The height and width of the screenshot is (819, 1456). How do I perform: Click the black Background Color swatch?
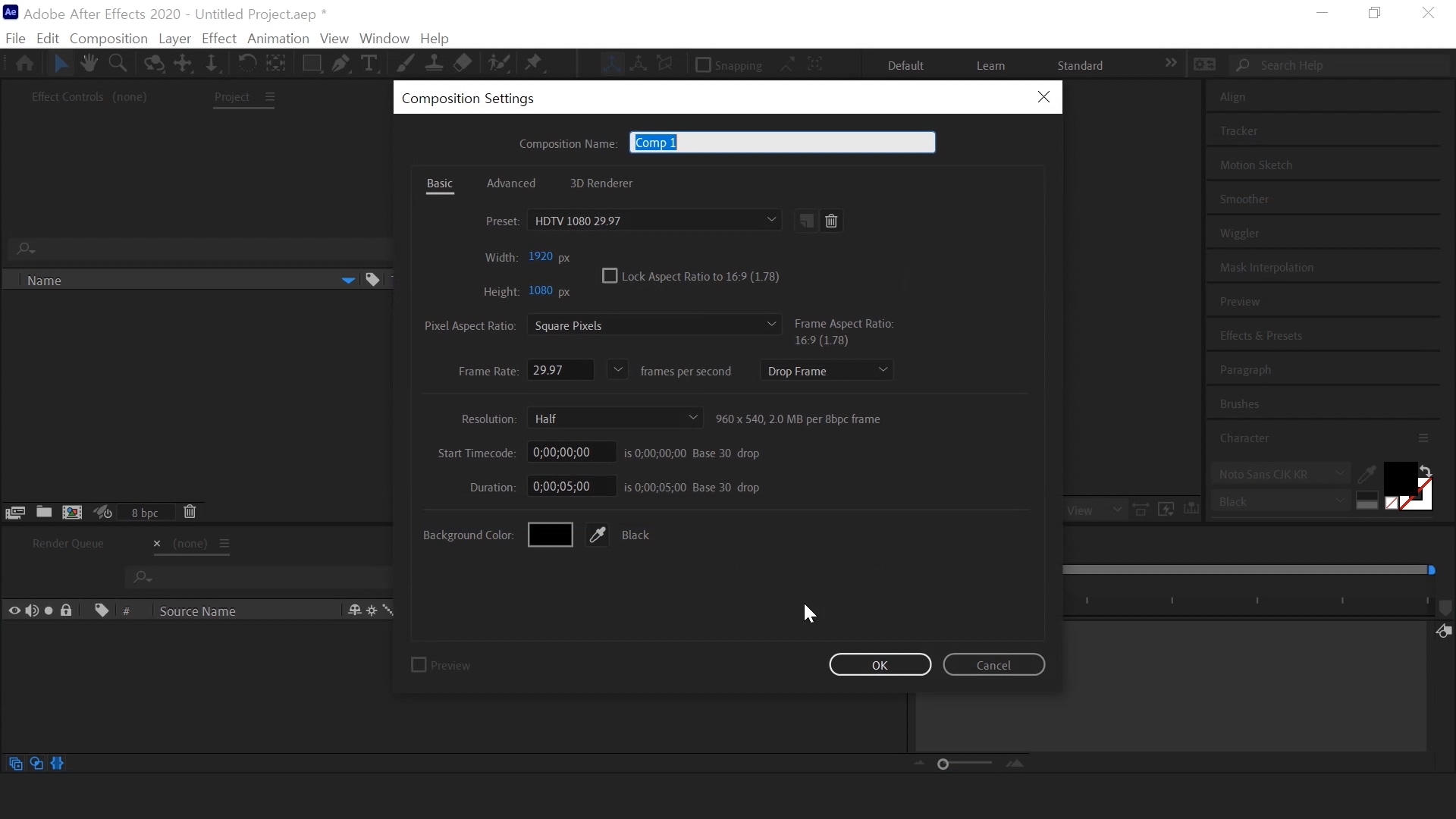[550, 535]
